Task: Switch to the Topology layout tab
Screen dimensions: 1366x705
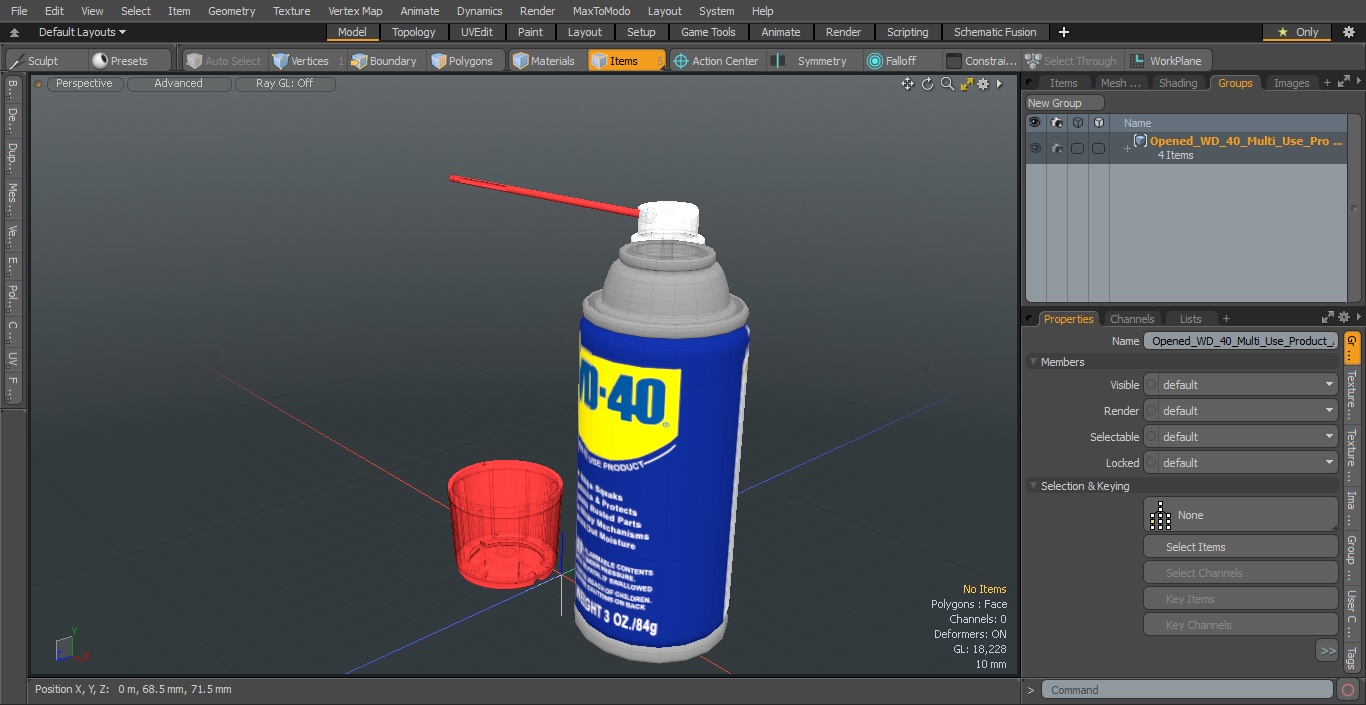Action: pos(413,32)
